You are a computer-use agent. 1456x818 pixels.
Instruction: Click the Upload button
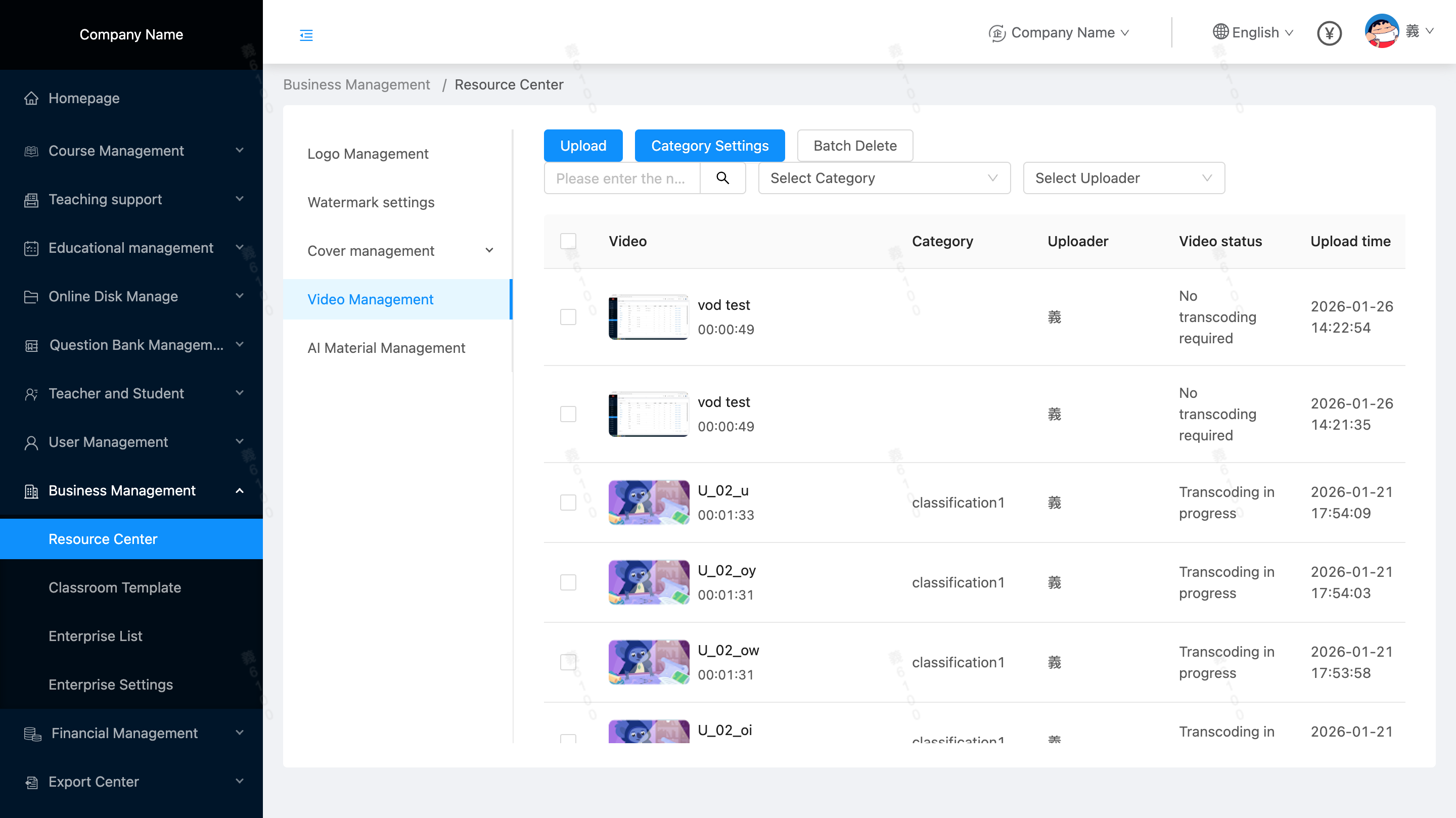pyautogui.click(x=583, y=145)
